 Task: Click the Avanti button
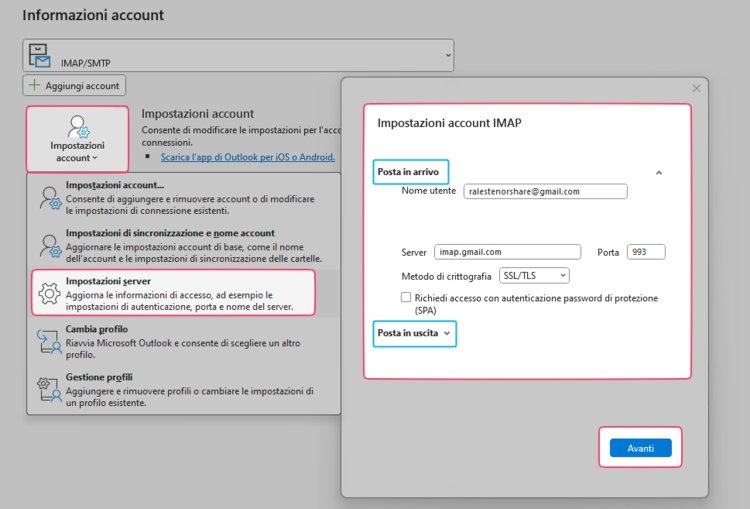tap(640, 448)
